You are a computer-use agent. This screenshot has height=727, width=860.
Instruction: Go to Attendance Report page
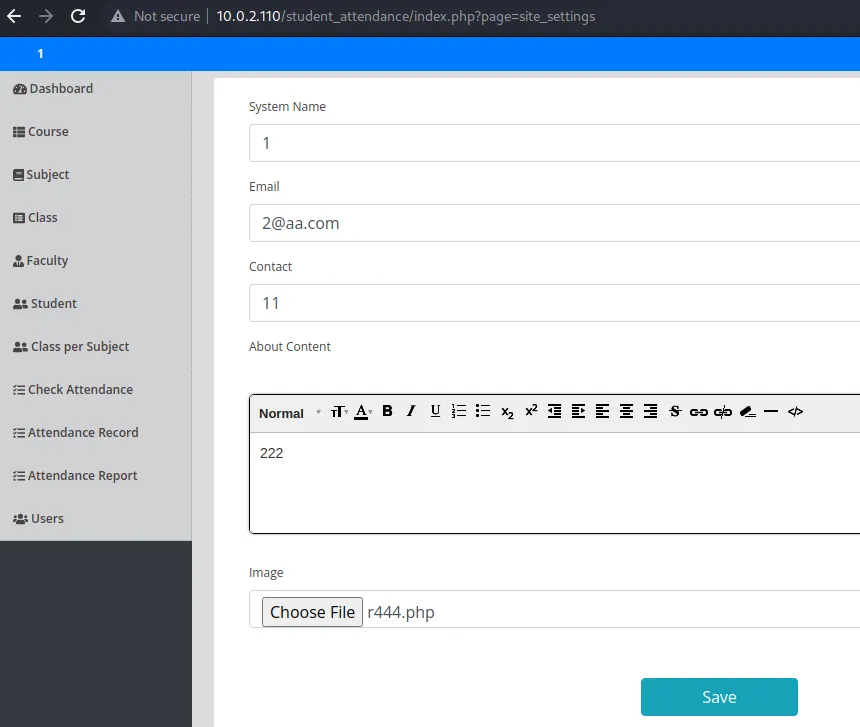[82, 476]
